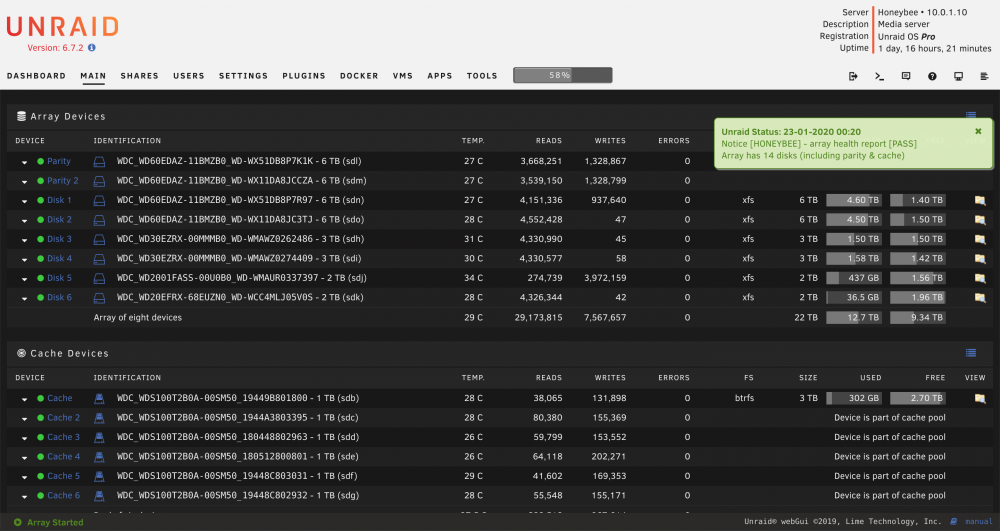Click the green status ball for Parity

click(x=40, y=162)
